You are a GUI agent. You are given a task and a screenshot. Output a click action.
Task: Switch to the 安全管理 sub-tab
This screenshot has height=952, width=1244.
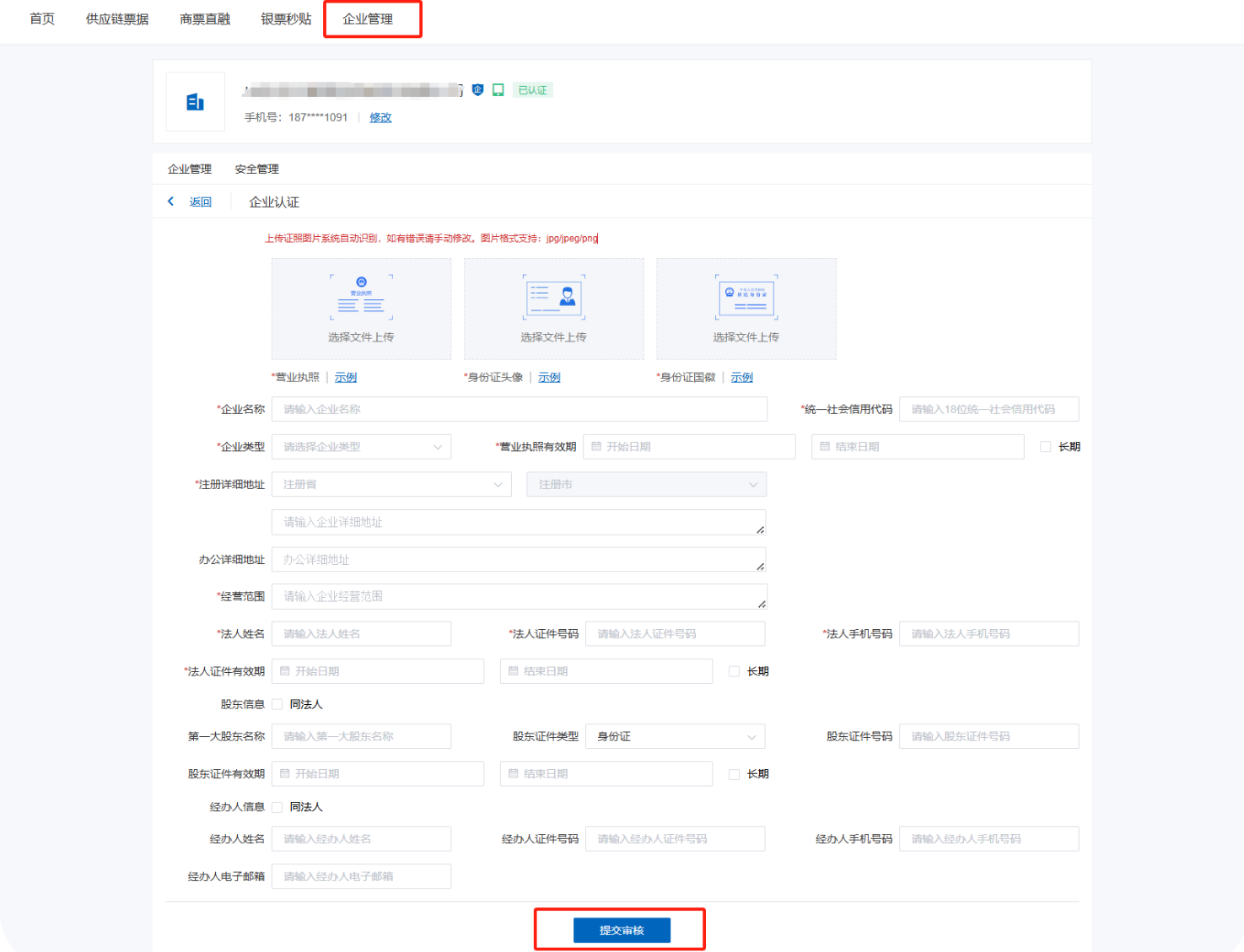256,169
